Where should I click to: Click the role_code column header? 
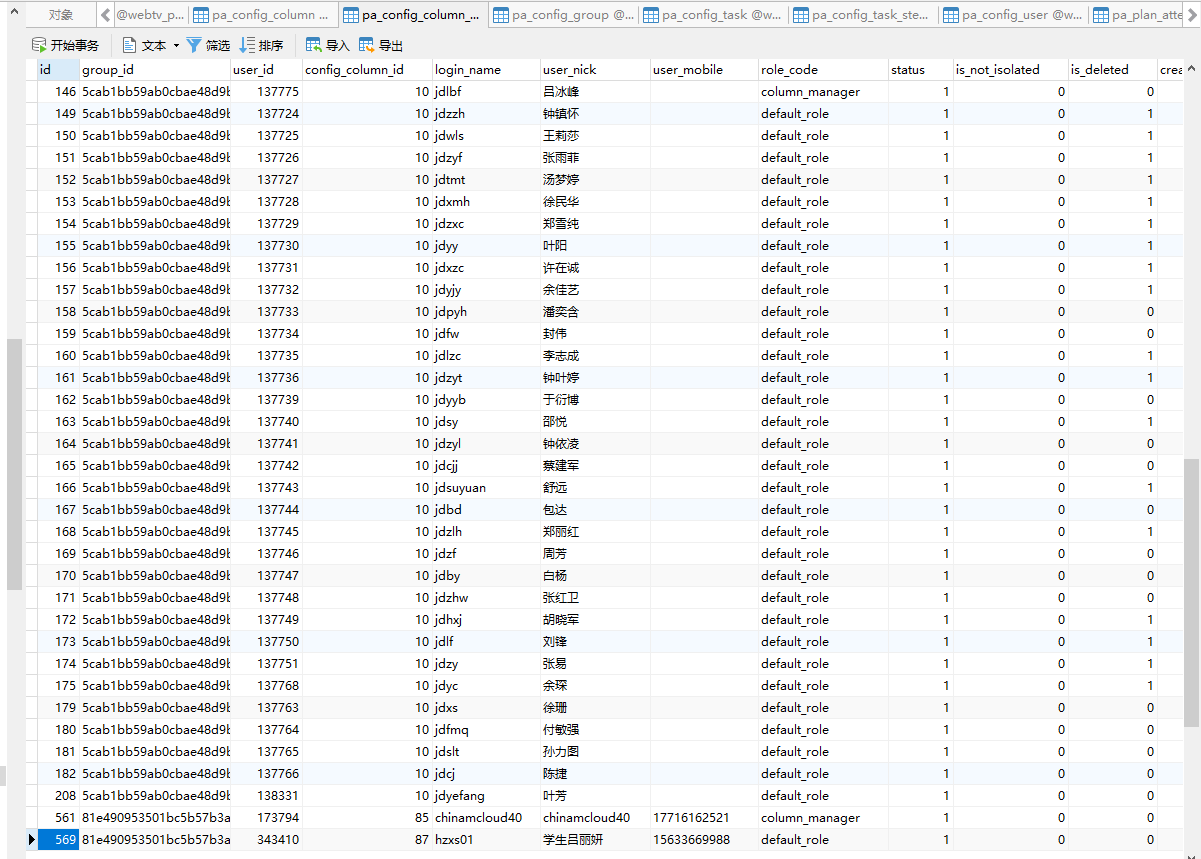(789, 70)
